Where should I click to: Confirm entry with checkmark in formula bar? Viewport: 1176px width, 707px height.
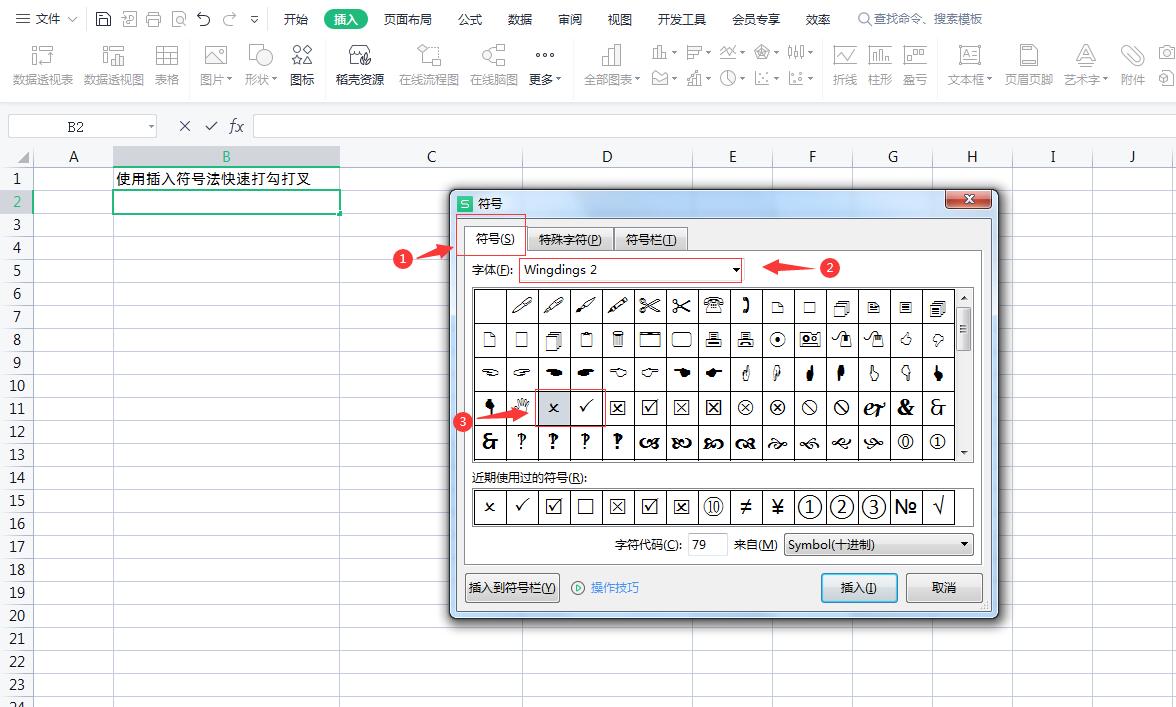tap(211, 126)
